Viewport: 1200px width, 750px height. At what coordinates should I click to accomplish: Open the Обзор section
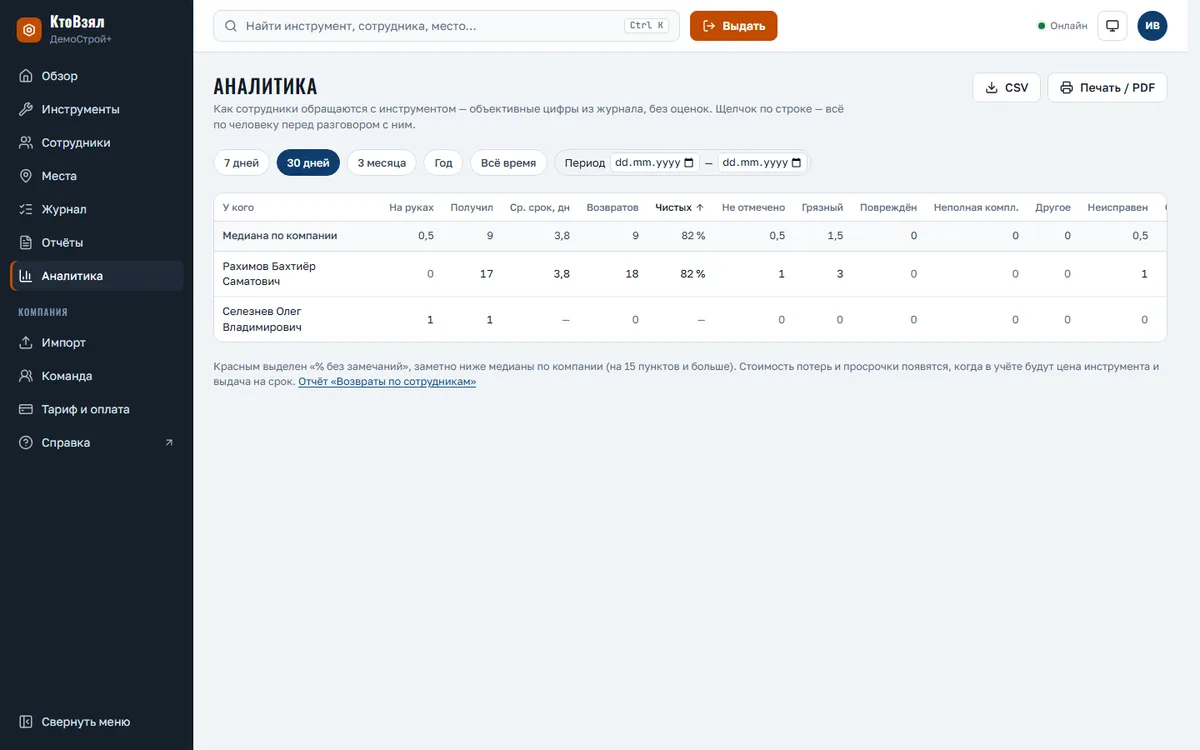pyautogui.click(x=97, y=76)
